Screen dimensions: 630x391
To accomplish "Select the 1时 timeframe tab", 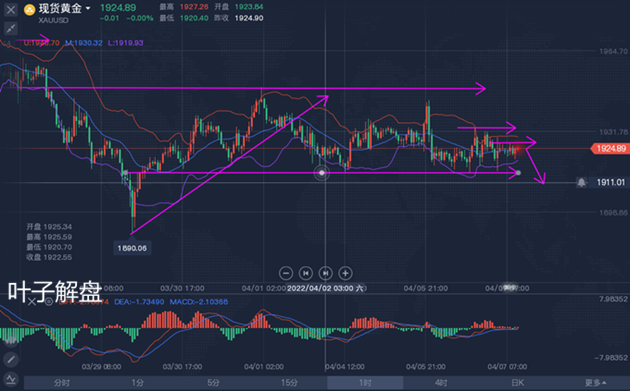I will pos(365,383).
